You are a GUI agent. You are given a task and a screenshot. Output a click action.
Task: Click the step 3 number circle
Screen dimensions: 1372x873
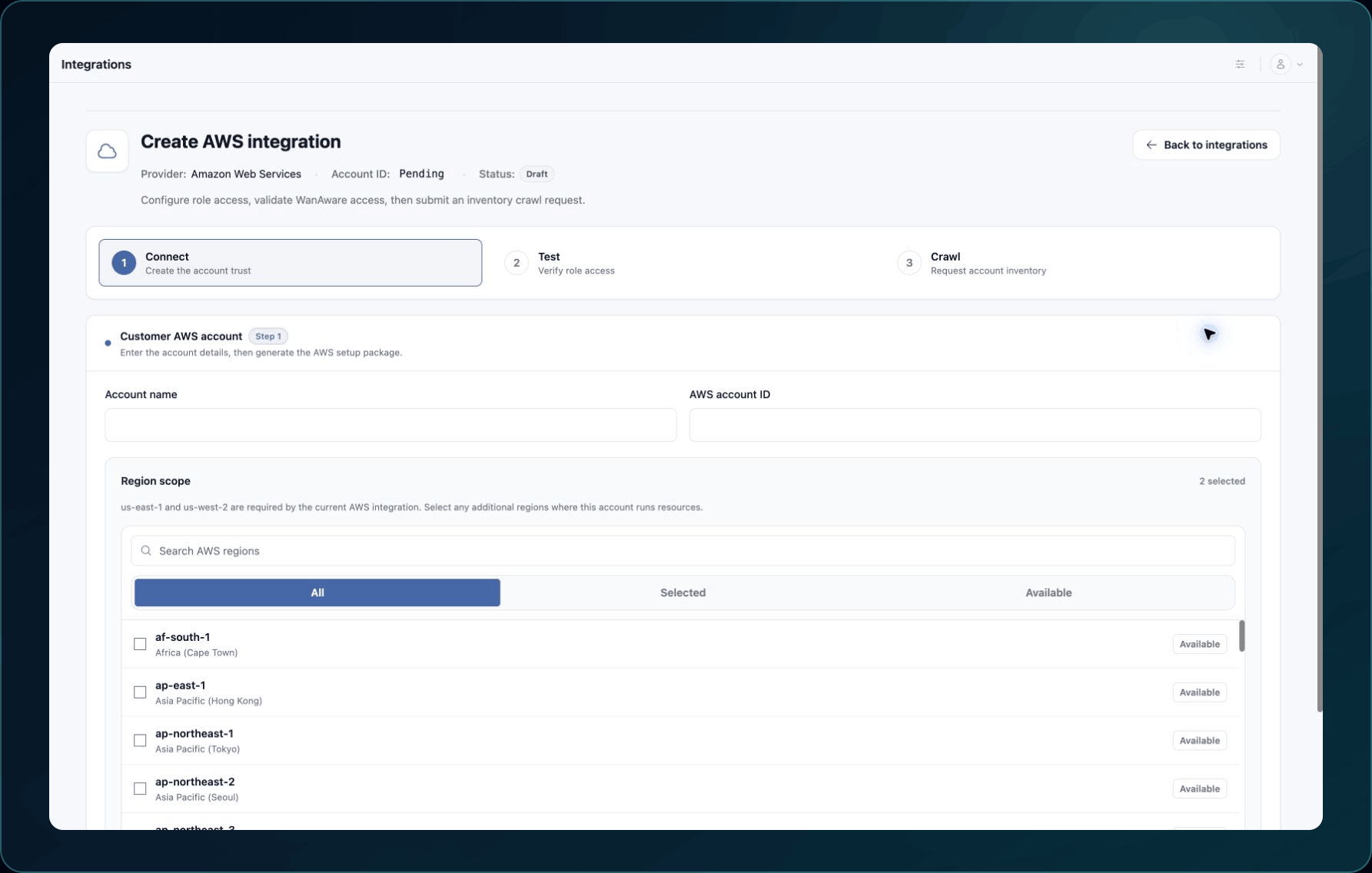[909, 263]
